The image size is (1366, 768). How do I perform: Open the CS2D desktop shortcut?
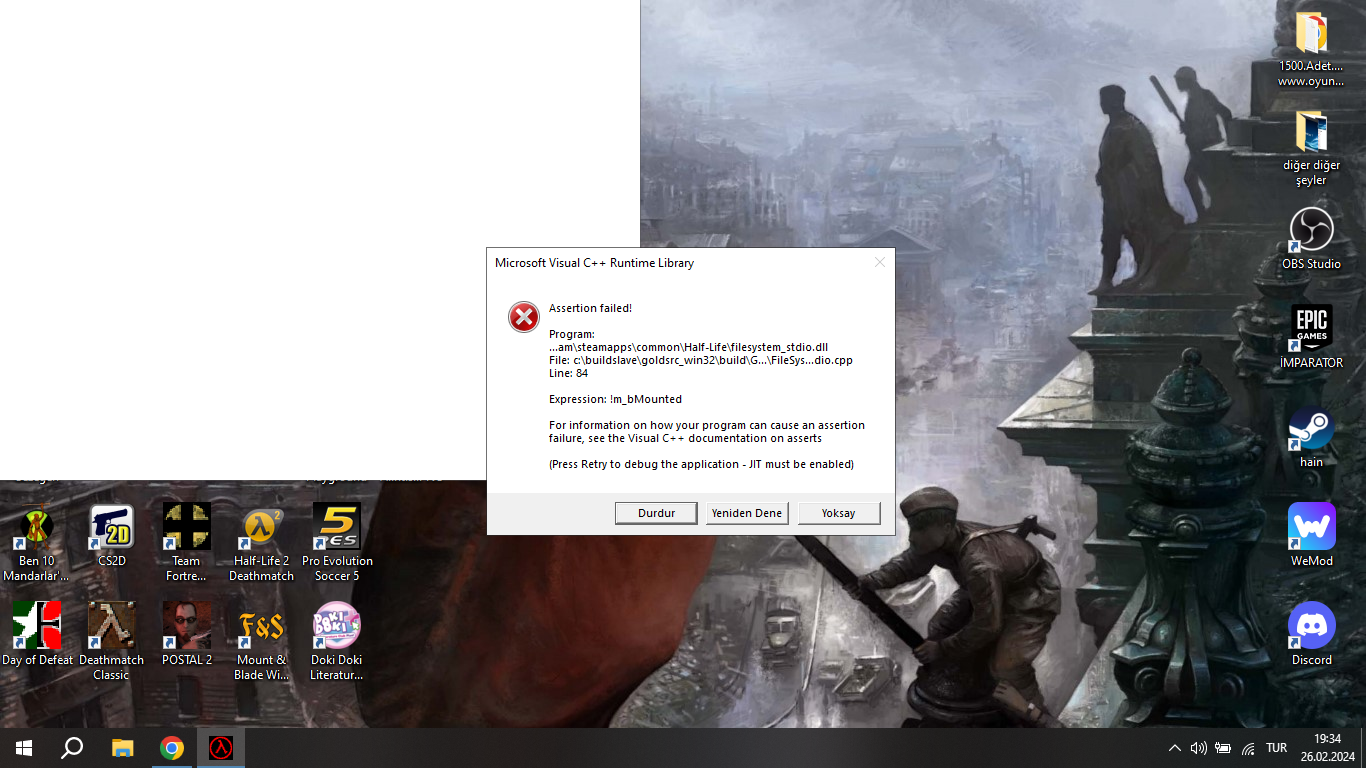(x=112, y=536)
